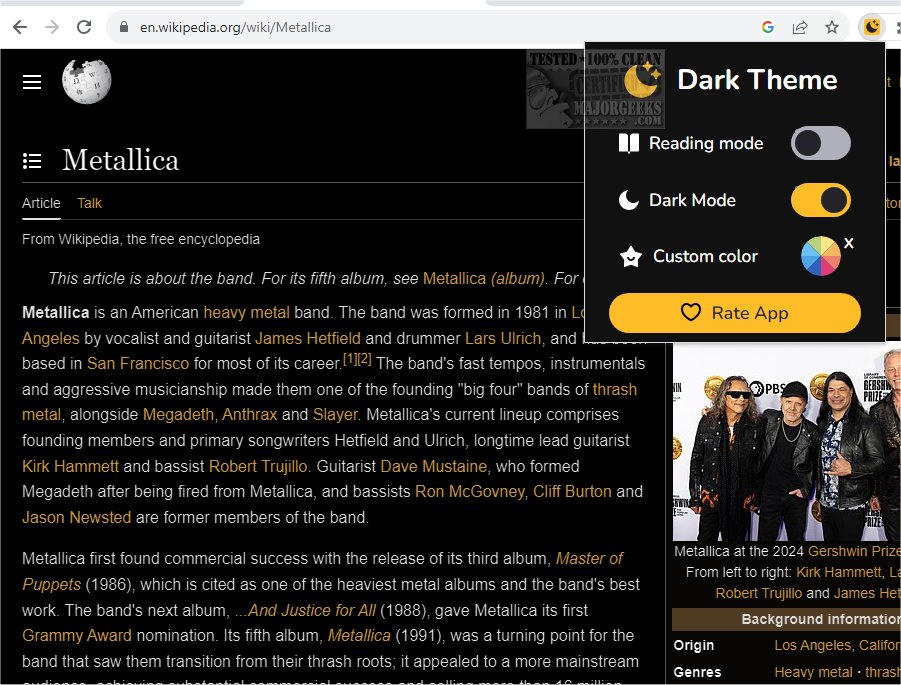The width and height of the screenshot is (901, 685).
Task: Open the share page icon
Action: click(x=800, y=27)
